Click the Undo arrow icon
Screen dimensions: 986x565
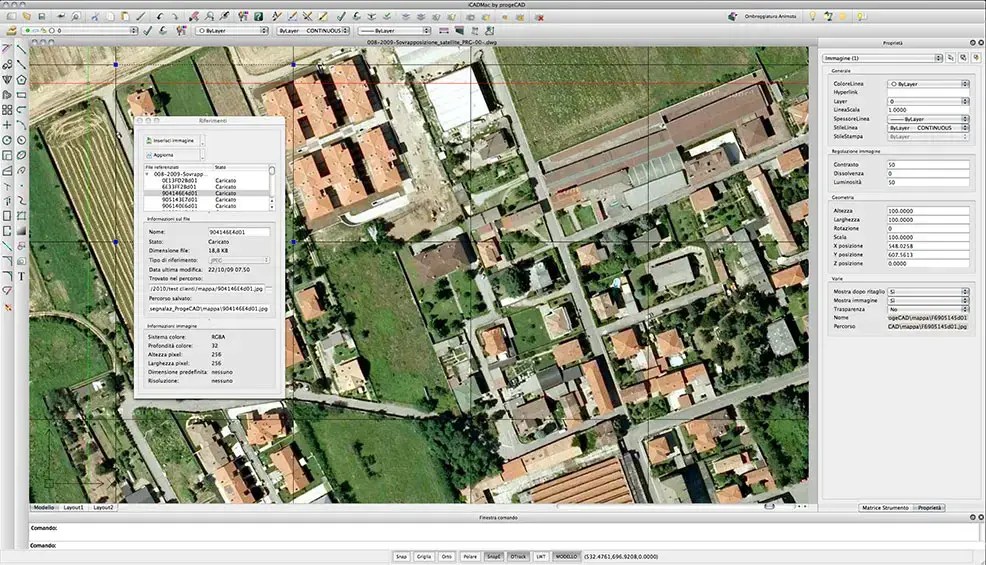[159, 16]
